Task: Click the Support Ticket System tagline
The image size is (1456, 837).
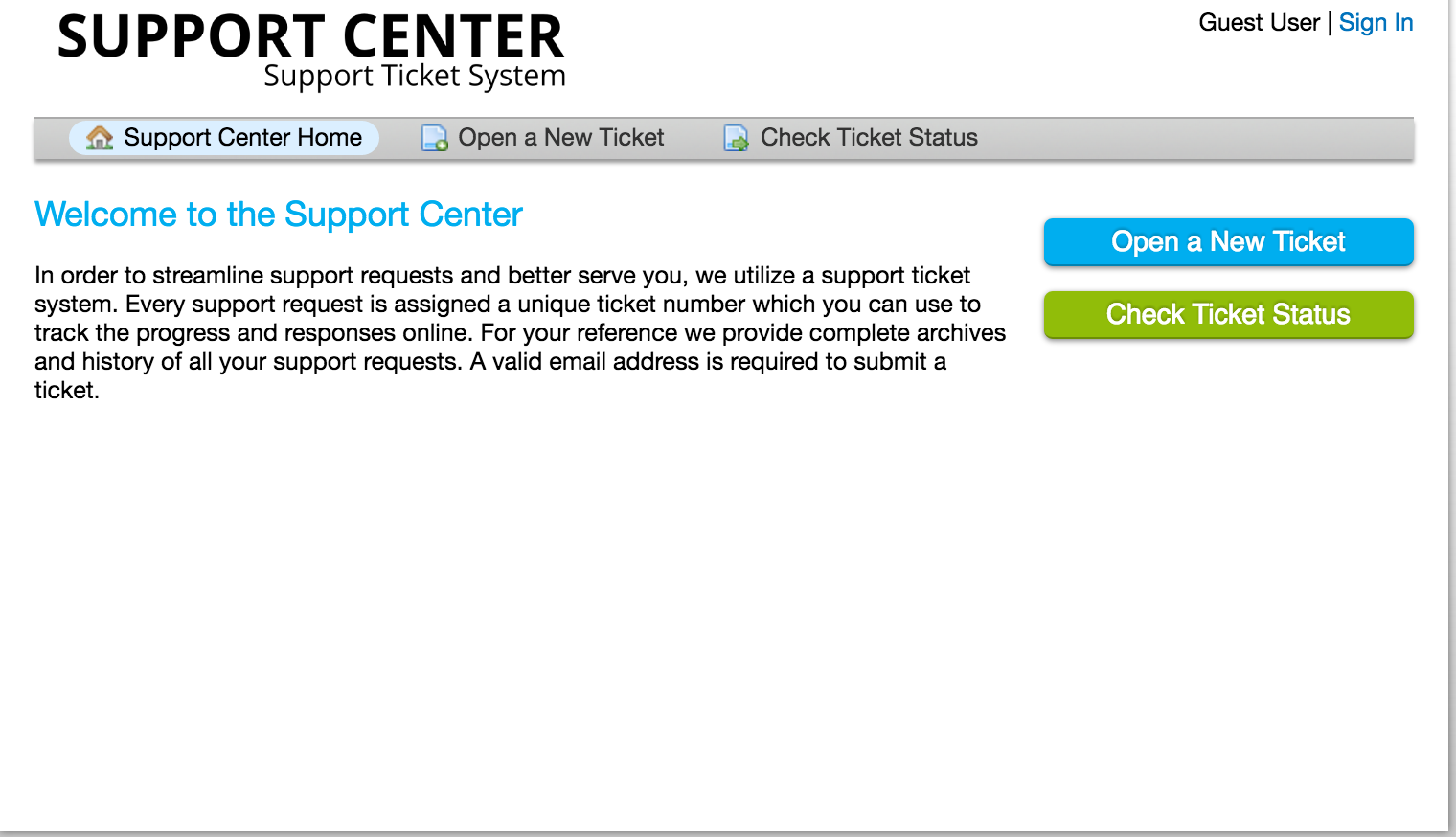Action: tap(414, 76)
